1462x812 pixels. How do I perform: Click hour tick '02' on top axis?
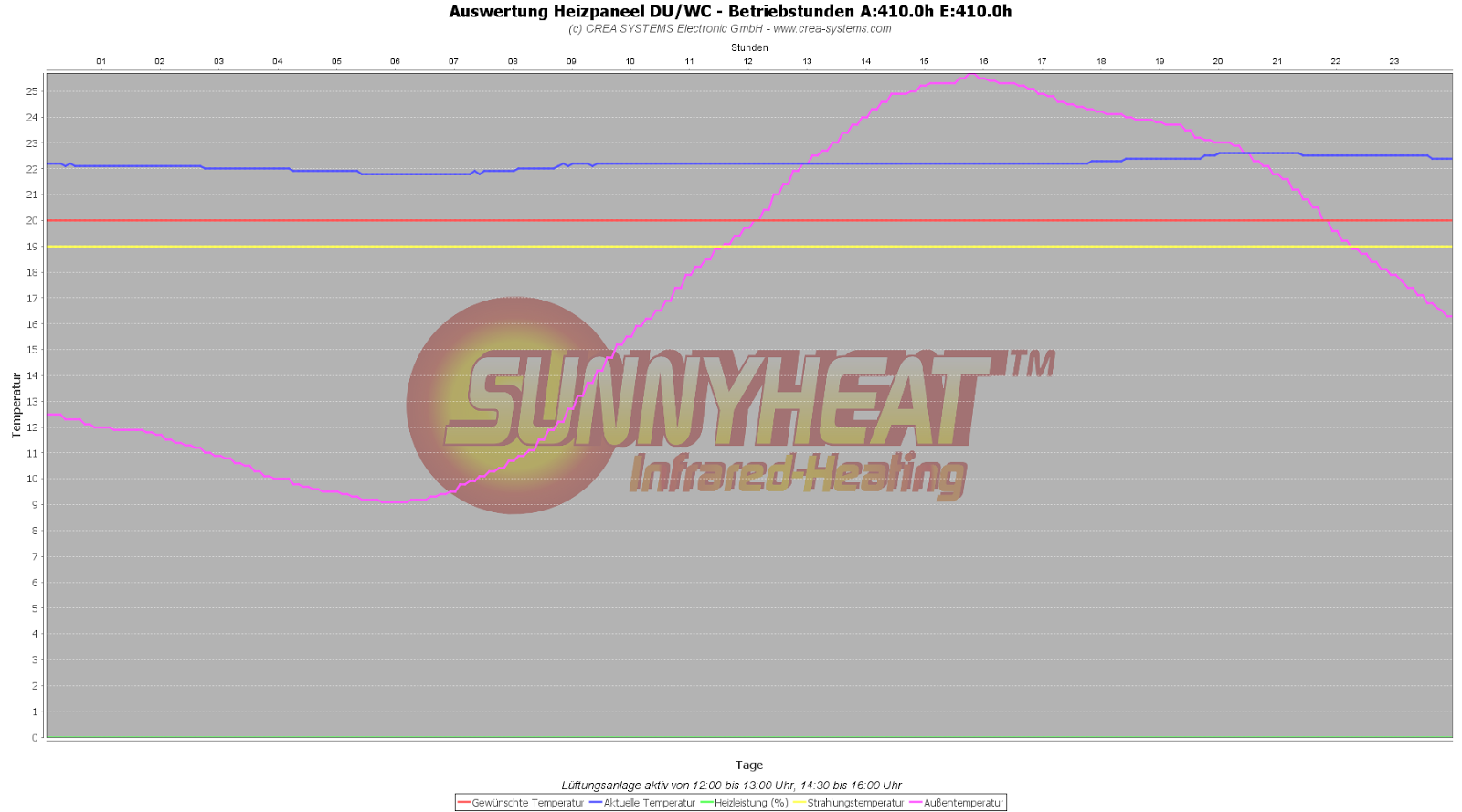(x=160, y=61)
